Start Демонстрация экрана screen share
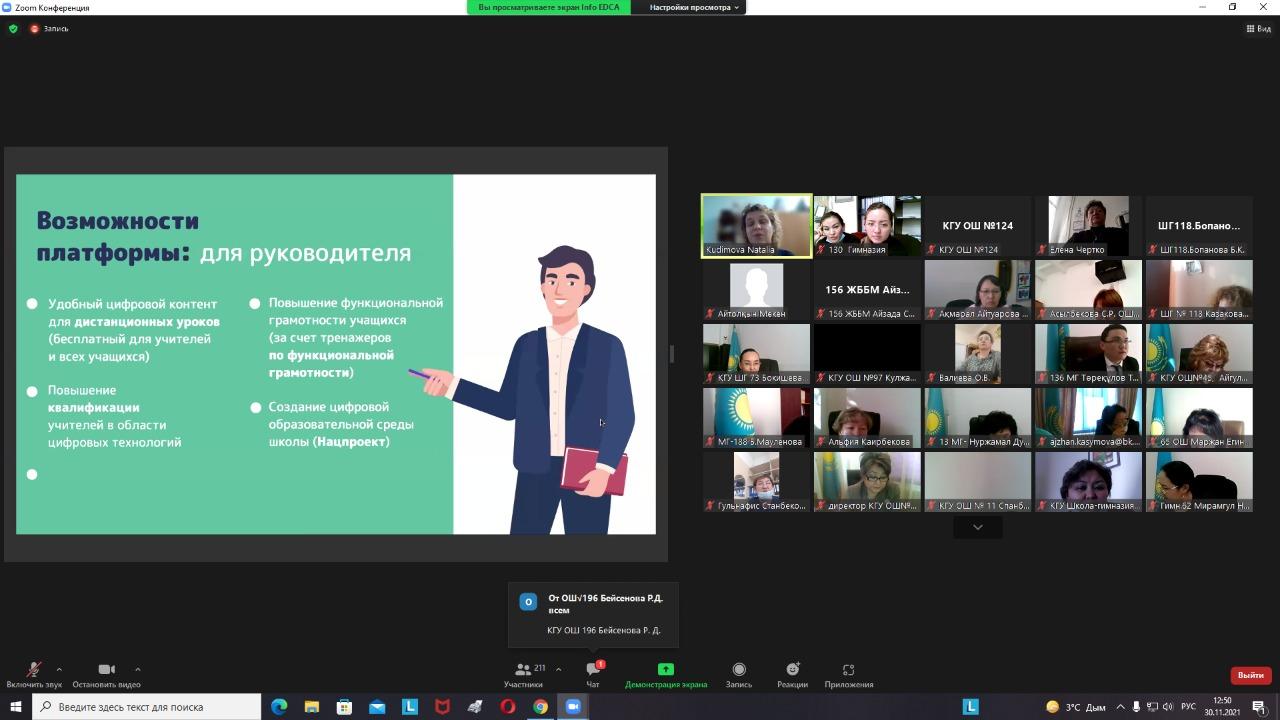 665,674
